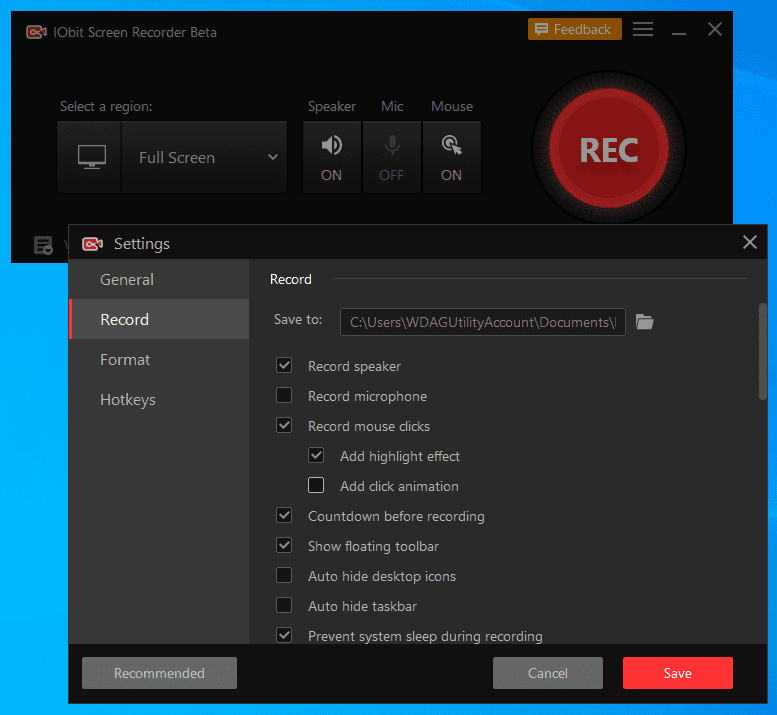Switch to the General settings tab
777x715 pixels.
159,279
